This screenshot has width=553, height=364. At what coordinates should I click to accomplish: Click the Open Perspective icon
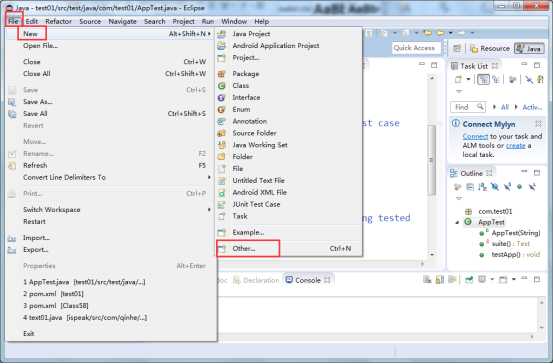point(457,49)
